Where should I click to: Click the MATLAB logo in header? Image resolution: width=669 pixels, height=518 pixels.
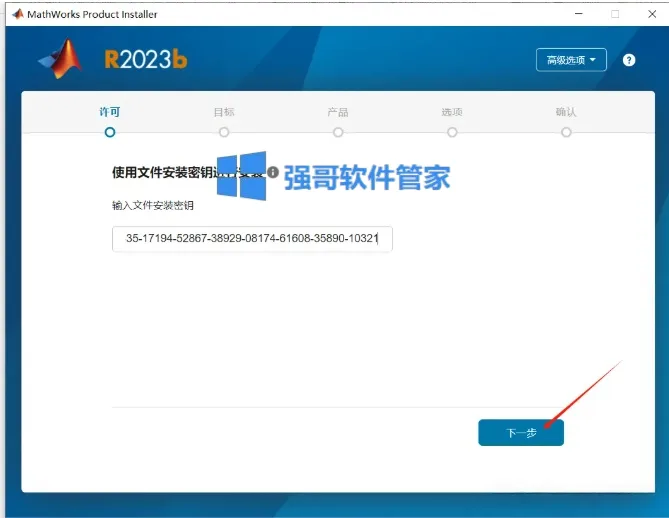pos(60,59)
